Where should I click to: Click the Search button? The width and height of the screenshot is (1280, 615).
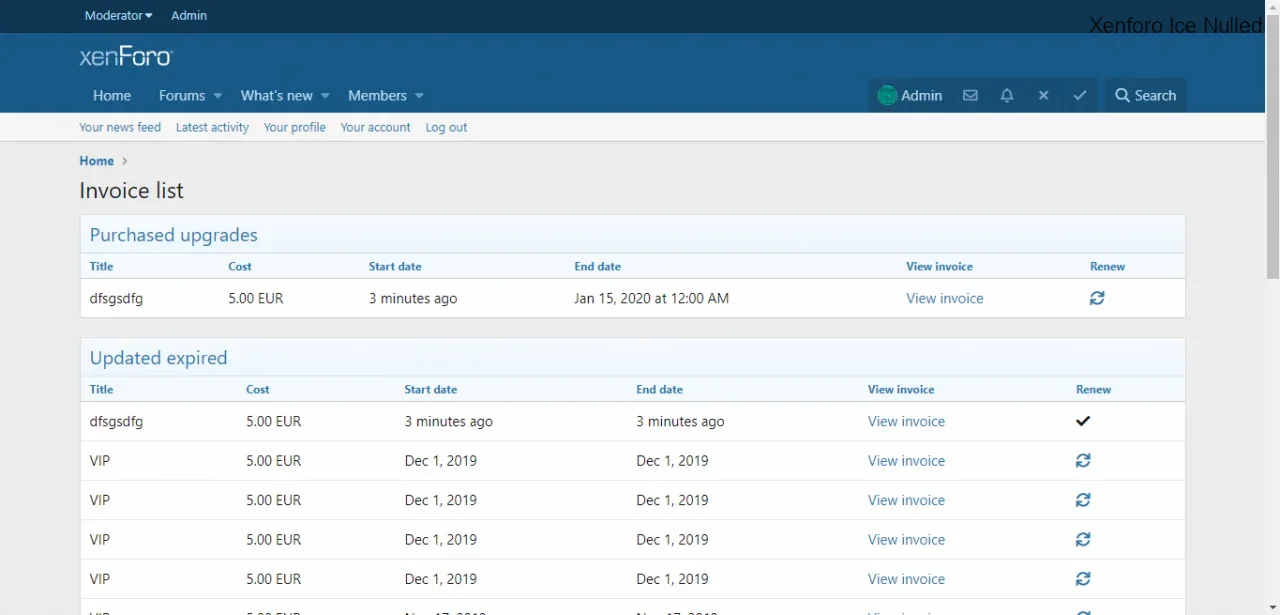coord(1145,96)
